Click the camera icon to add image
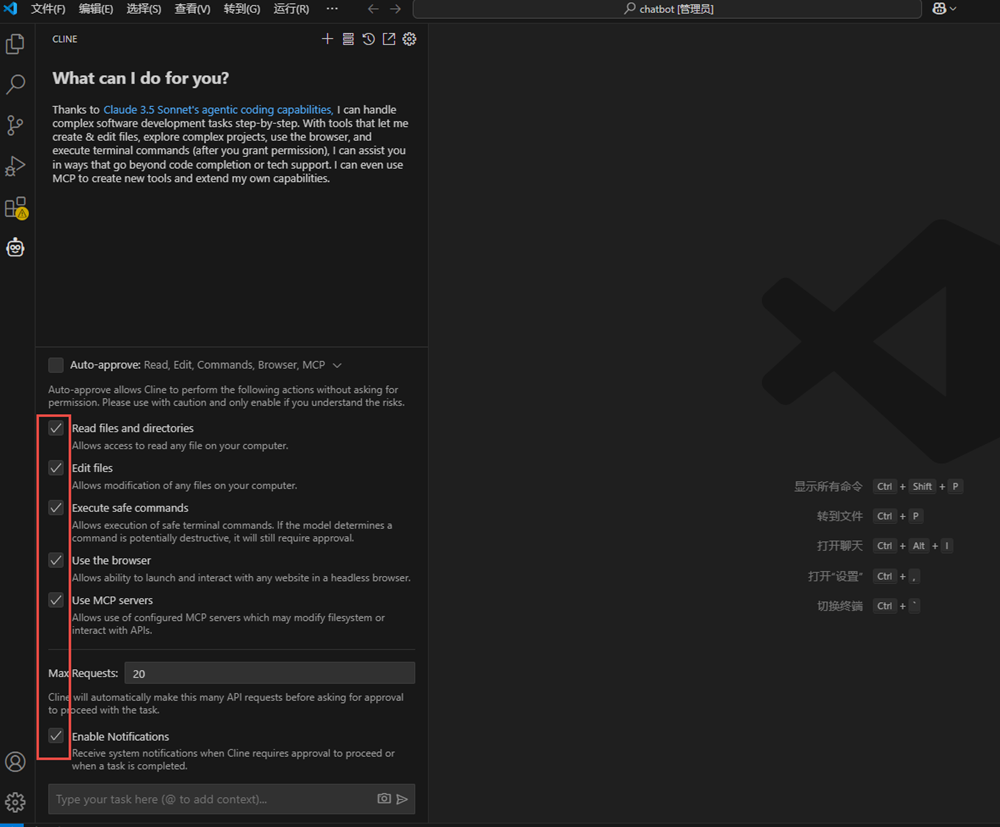The image size is (1000, 827). click(384, 798)
